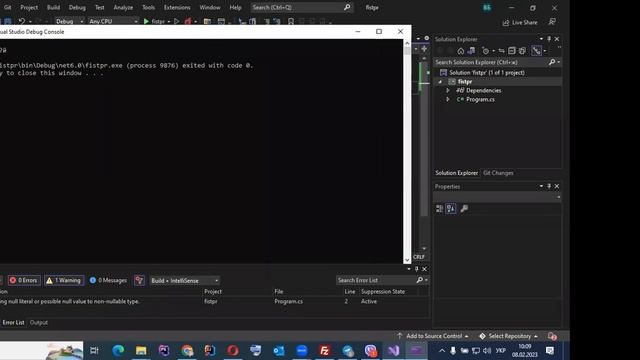
Task: Open the Tools menu
Action: tap(149, 7)
